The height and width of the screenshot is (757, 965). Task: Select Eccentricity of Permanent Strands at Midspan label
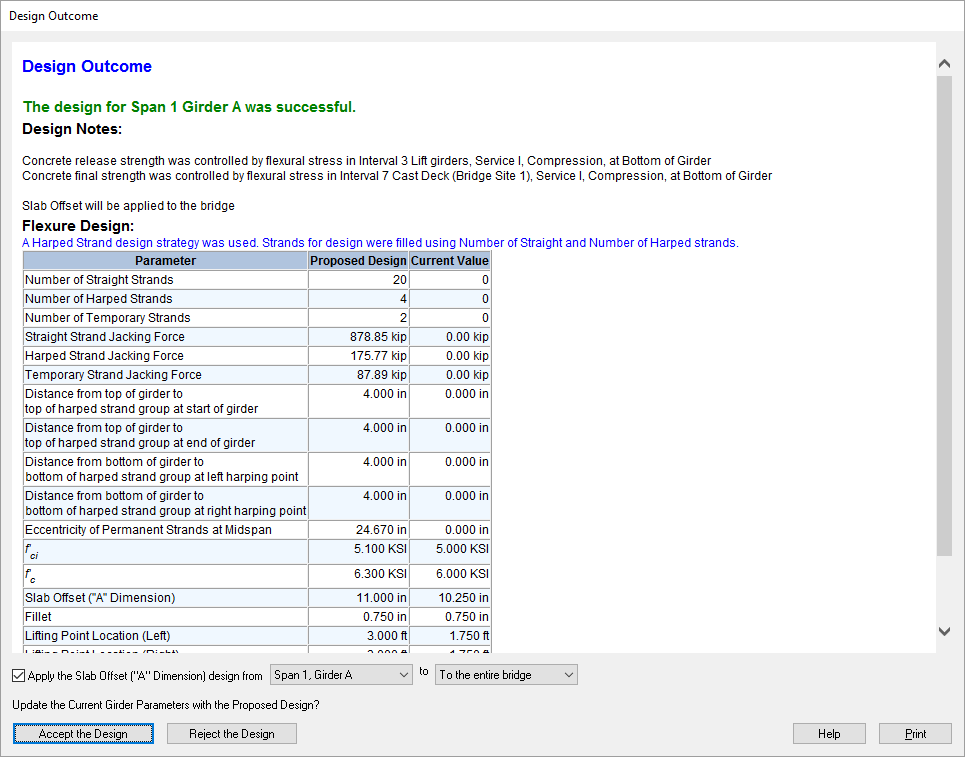point(148,530)
